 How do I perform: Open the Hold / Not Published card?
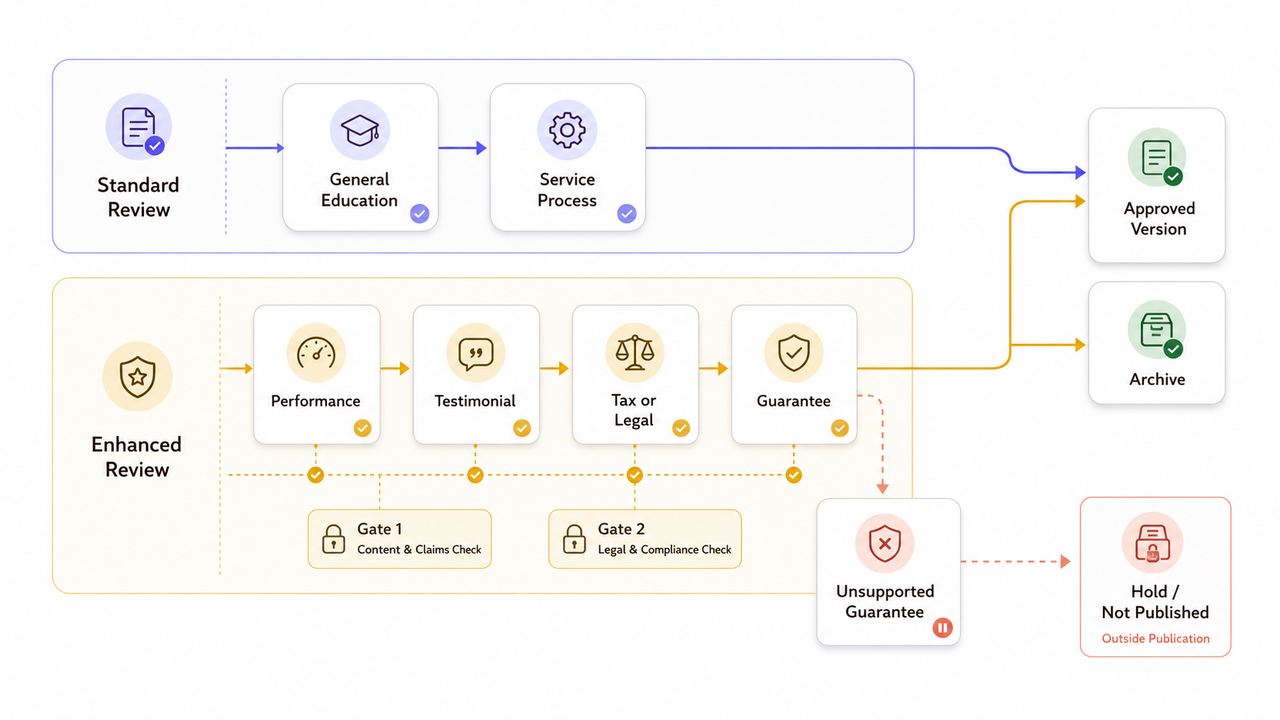pos(1155,577)
